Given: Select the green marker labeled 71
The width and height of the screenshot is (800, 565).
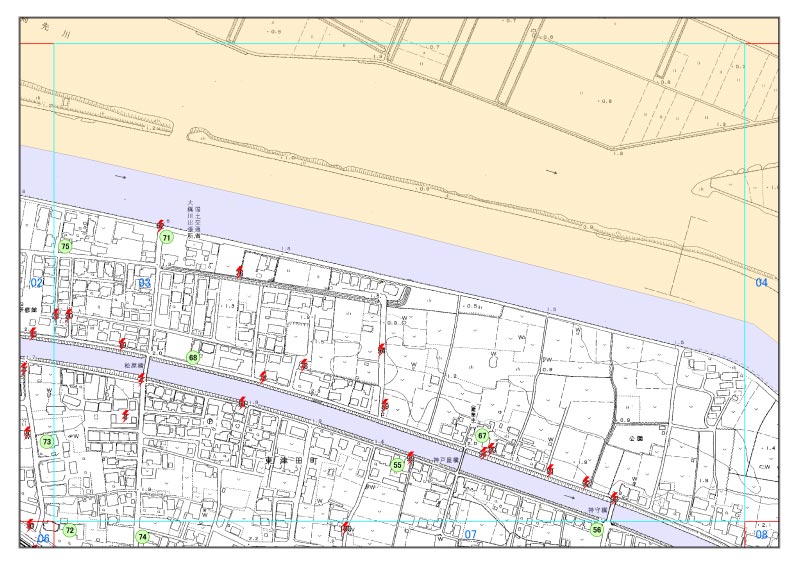Looking at the screenshot, I should [x=167, y=238].
